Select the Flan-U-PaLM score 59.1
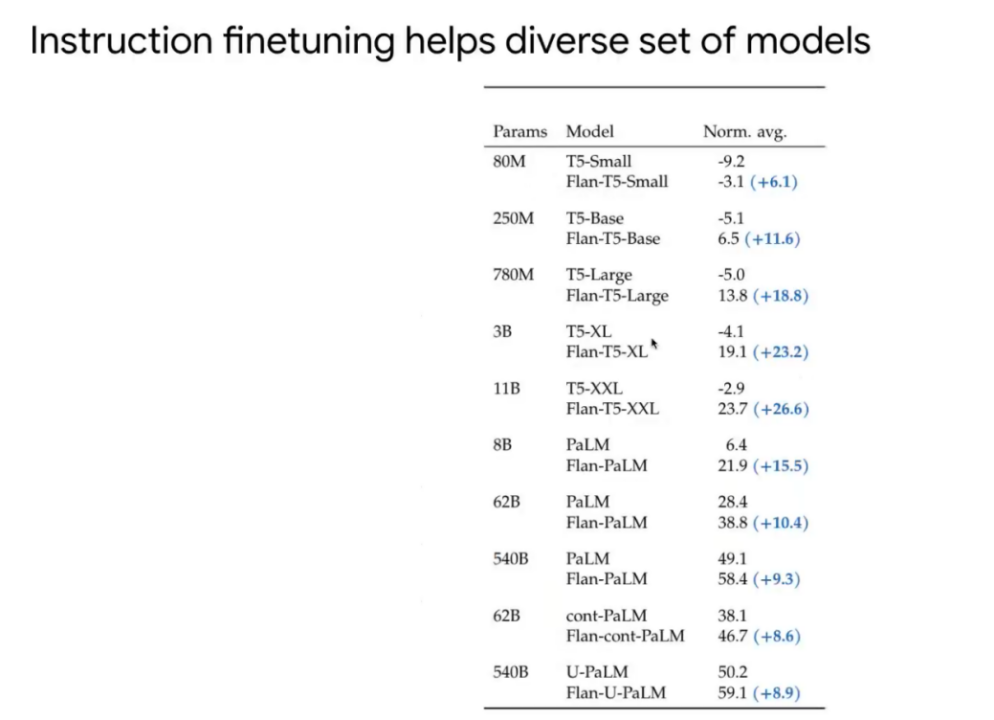This screenshot has height=720, width=994. click(732, 693)
